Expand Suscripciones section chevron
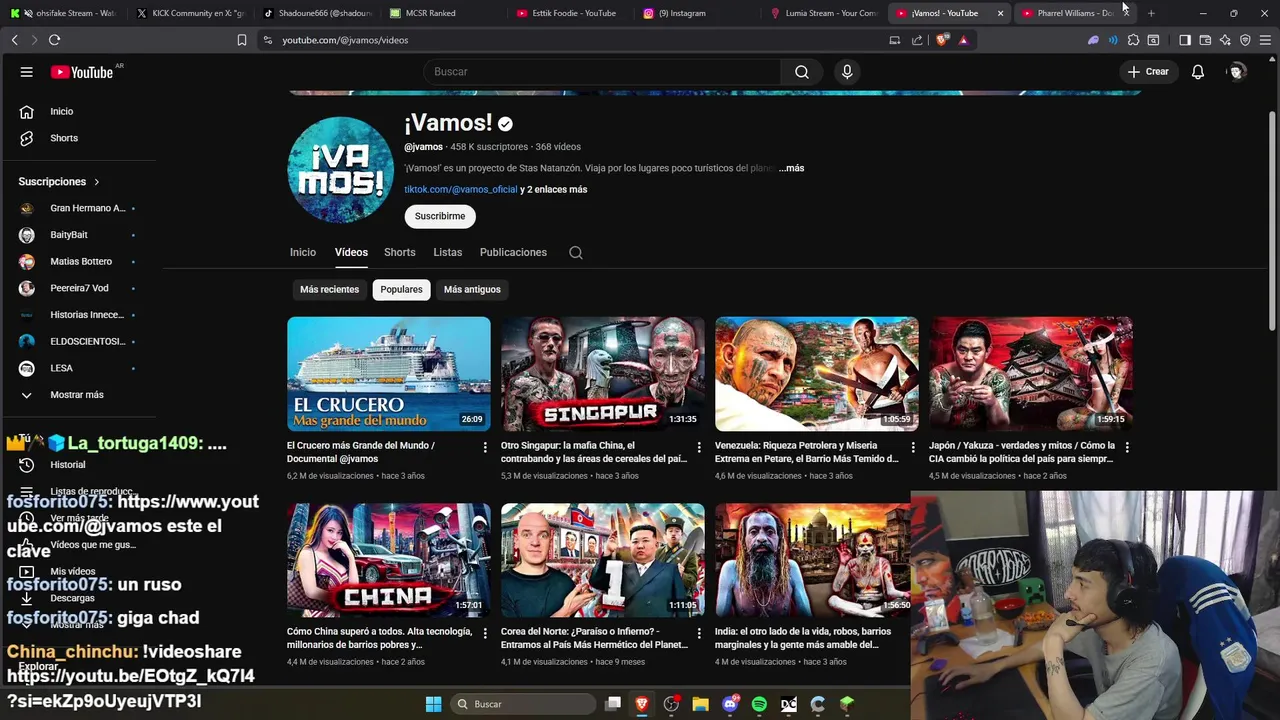 pos(97,182)
